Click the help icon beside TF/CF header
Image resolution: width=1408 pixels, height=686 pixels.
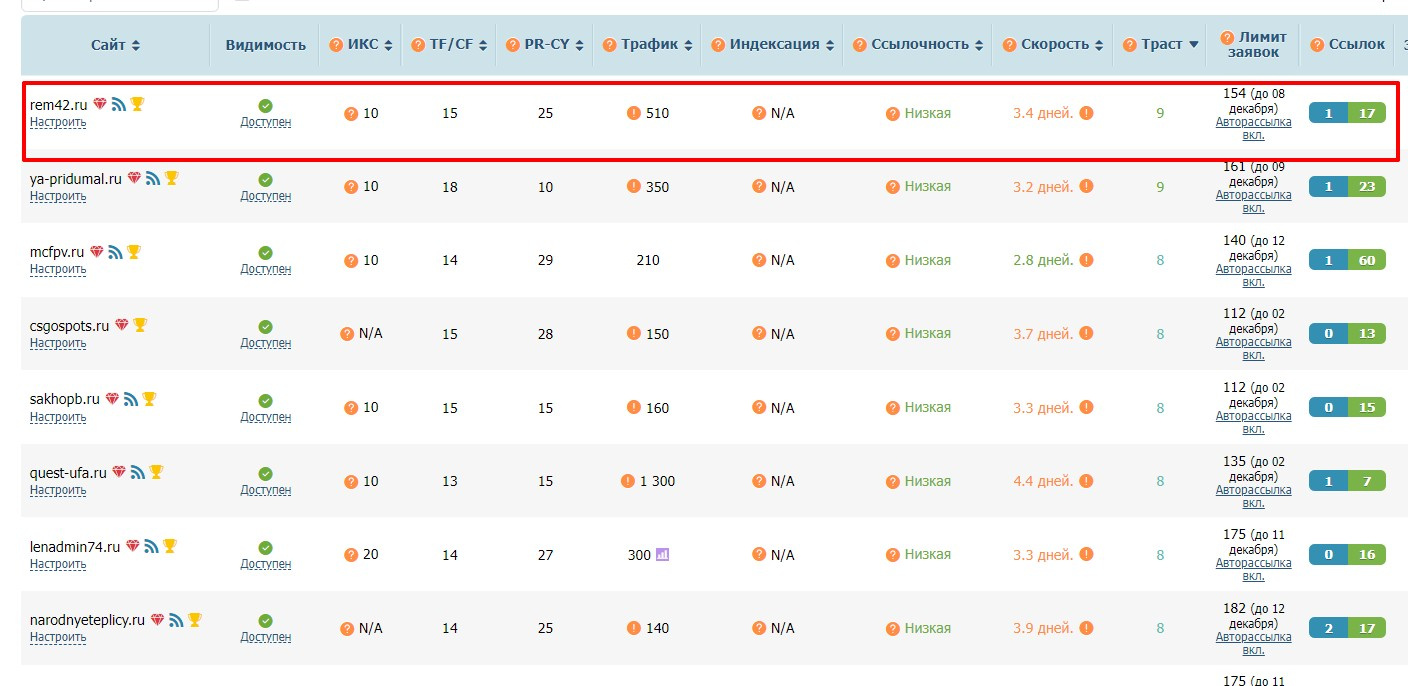419,45
